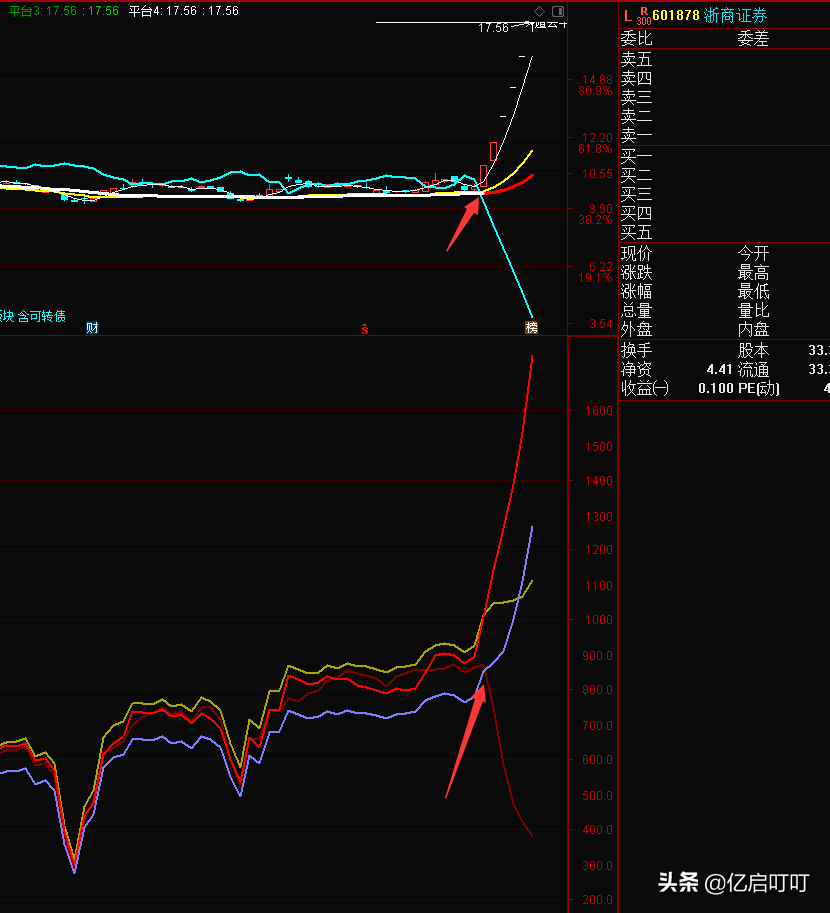830x913 pixels.
Task: Click the PE(动) ratio label
Action: (758, 388)
